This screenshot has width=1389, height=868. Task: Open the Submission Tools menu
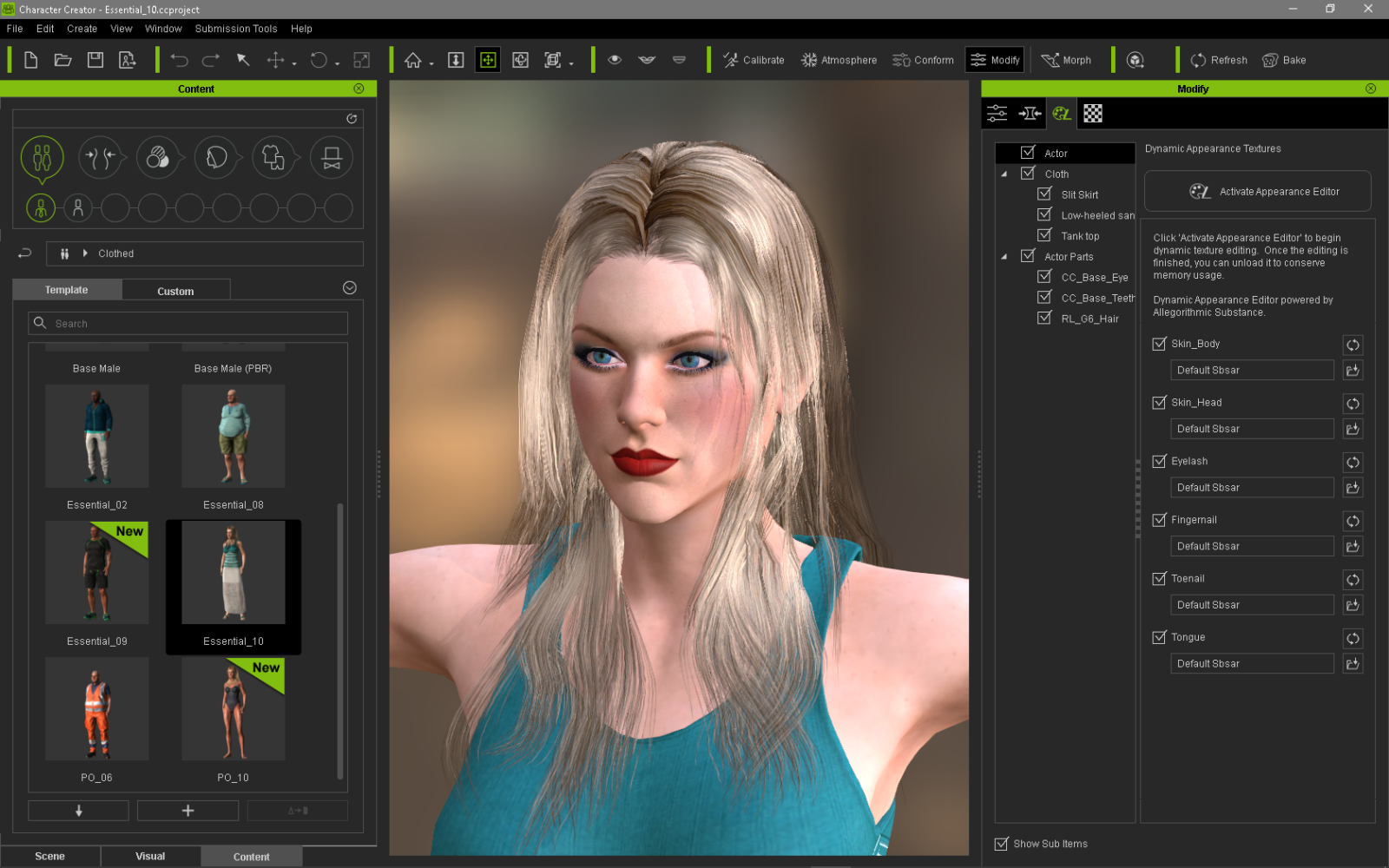point(236,29)
